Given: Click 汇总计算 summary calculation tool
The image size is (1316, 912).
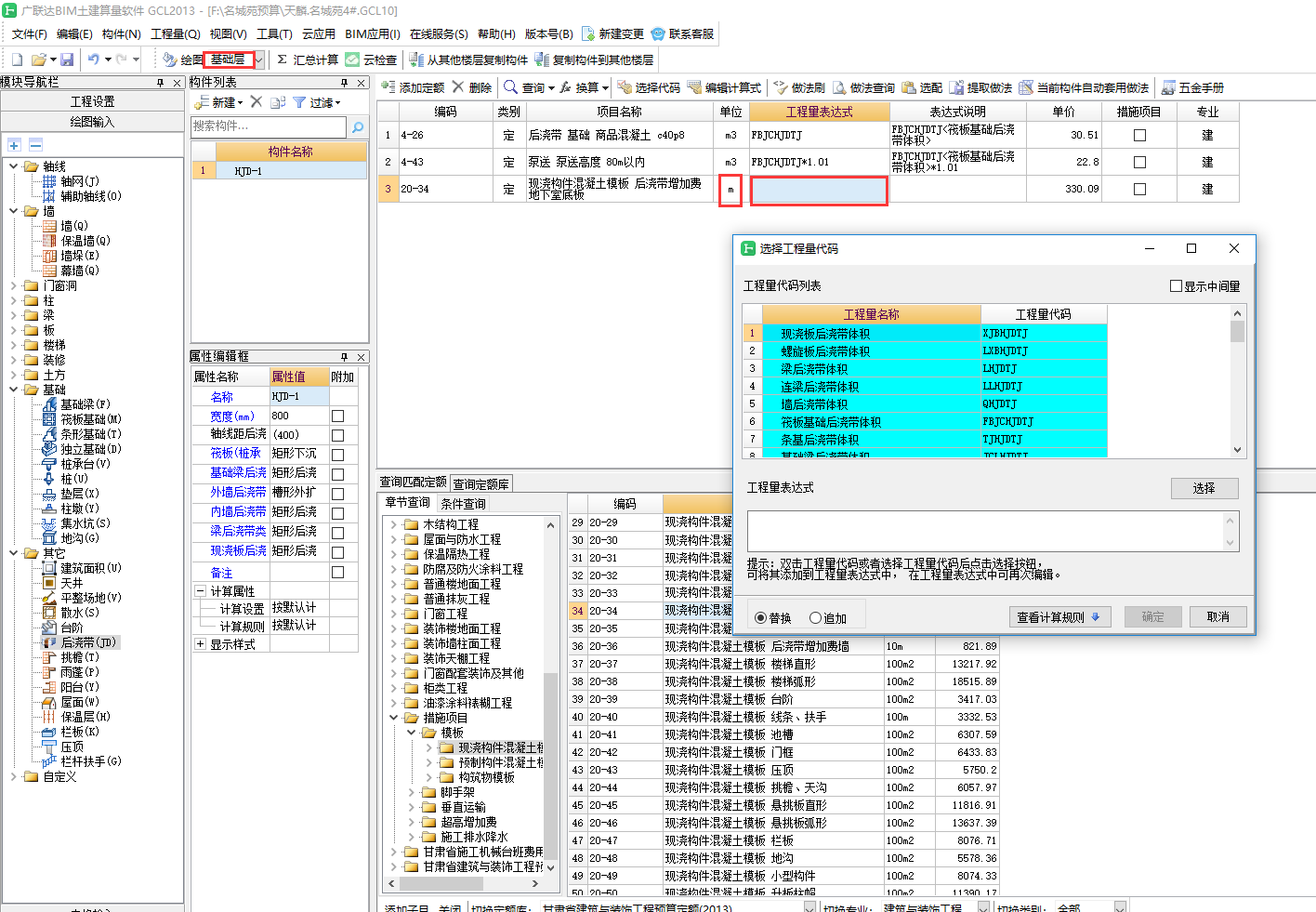Looking at the screenshot, I should (x=308, y=59).
